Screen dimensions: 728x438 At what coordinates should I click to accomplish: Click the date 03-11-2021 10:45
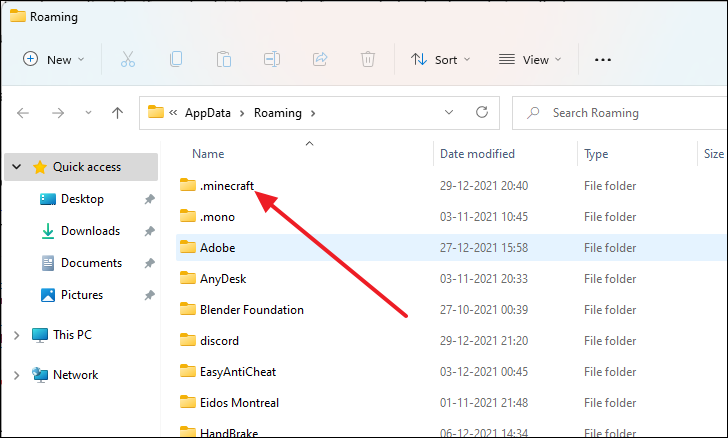point(484,217)
